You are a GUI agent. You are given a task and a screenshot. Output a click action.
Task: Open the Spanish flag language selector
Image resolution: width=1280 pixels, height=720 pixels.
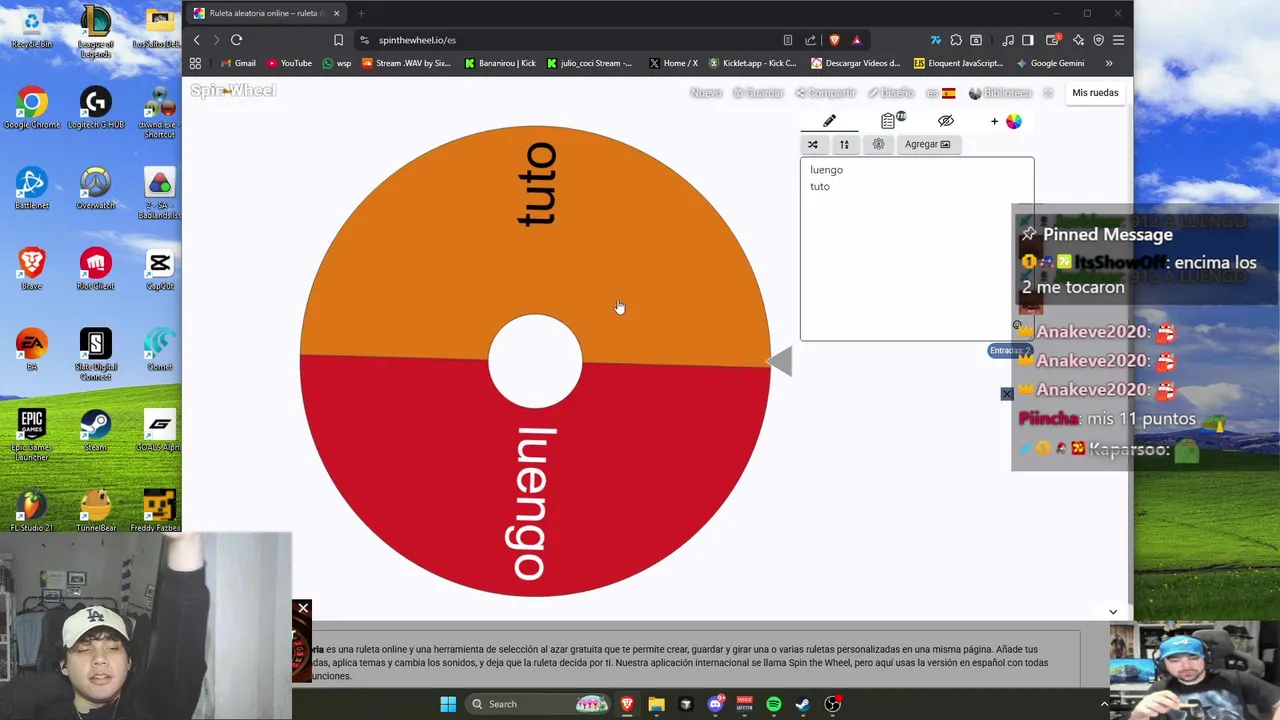(x=940, y=93)
